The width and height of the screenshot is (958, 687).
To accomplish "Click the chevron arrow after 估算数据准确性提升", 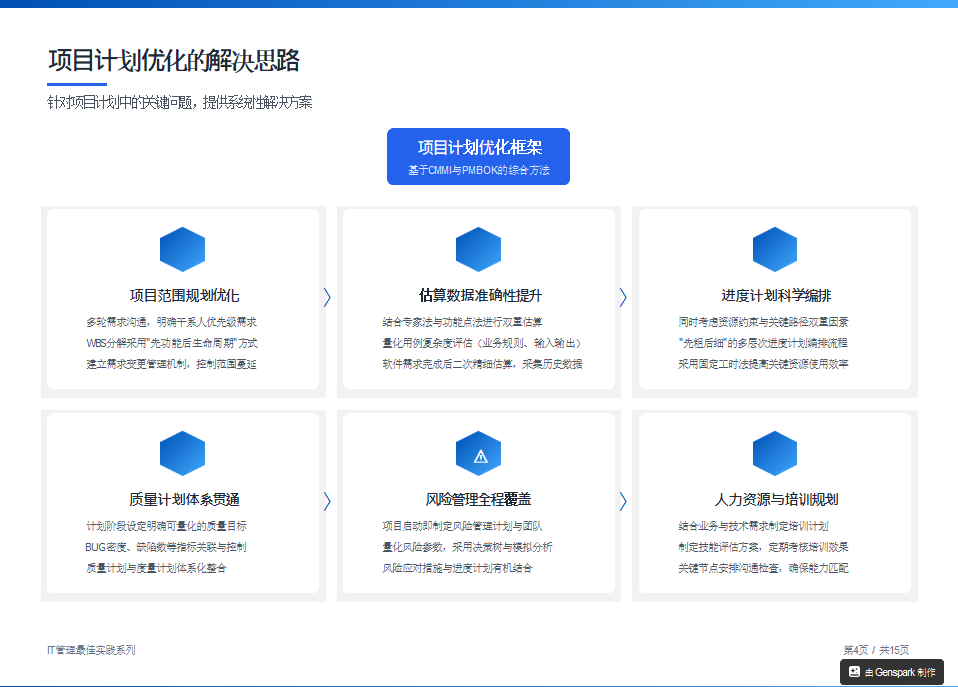I will click(623, 297).
